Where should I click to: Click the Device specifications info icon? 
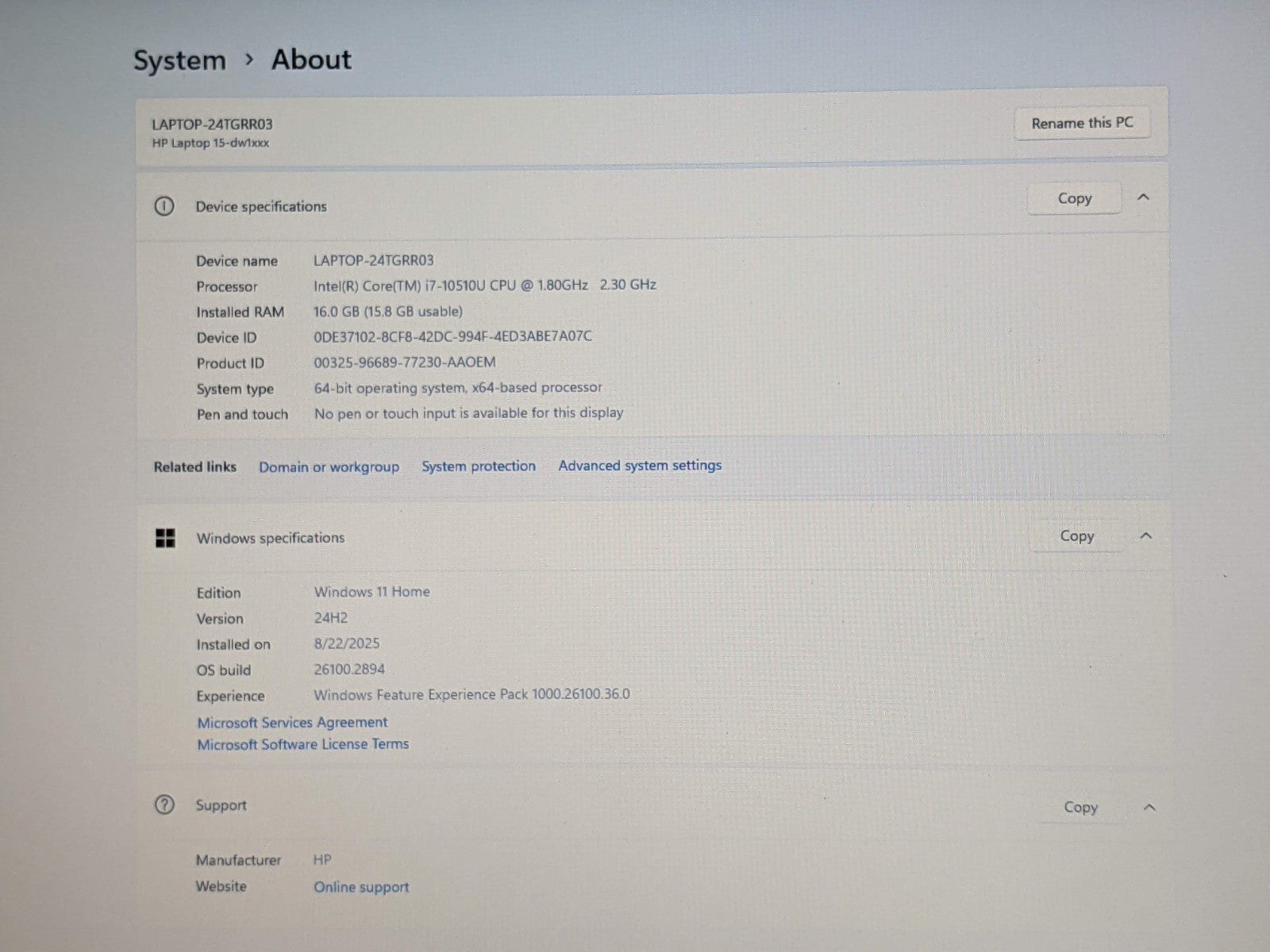pyautogui.click(x=164, y=207)
